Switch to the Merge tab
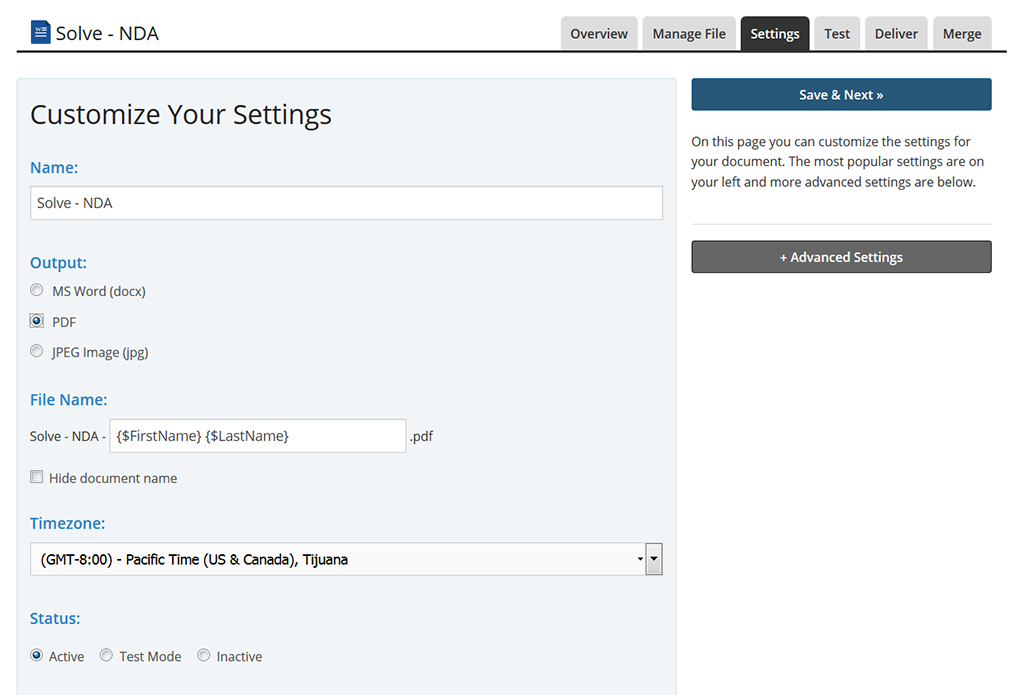 point(961,34)
